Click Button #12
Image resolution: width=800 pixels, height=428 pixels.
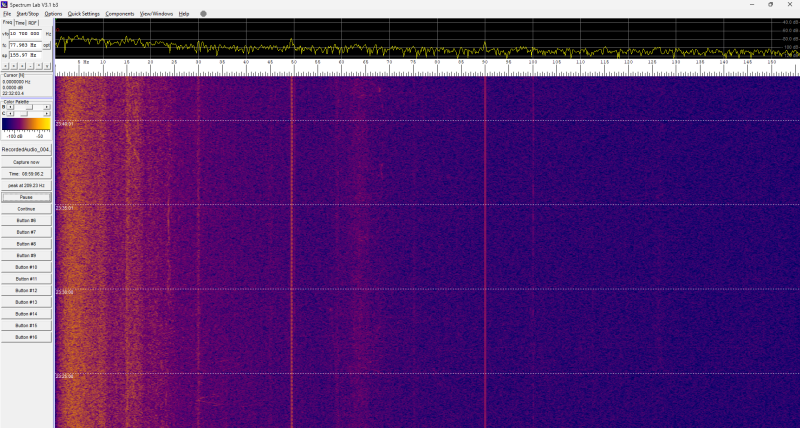(26, 291)
